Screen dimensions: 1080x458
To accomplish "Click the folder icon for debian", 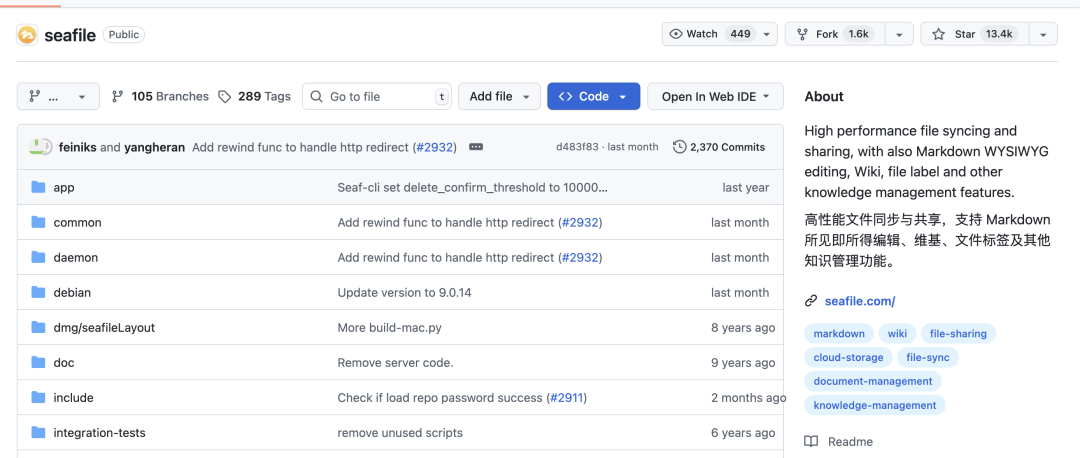I will tap(38, 293).
